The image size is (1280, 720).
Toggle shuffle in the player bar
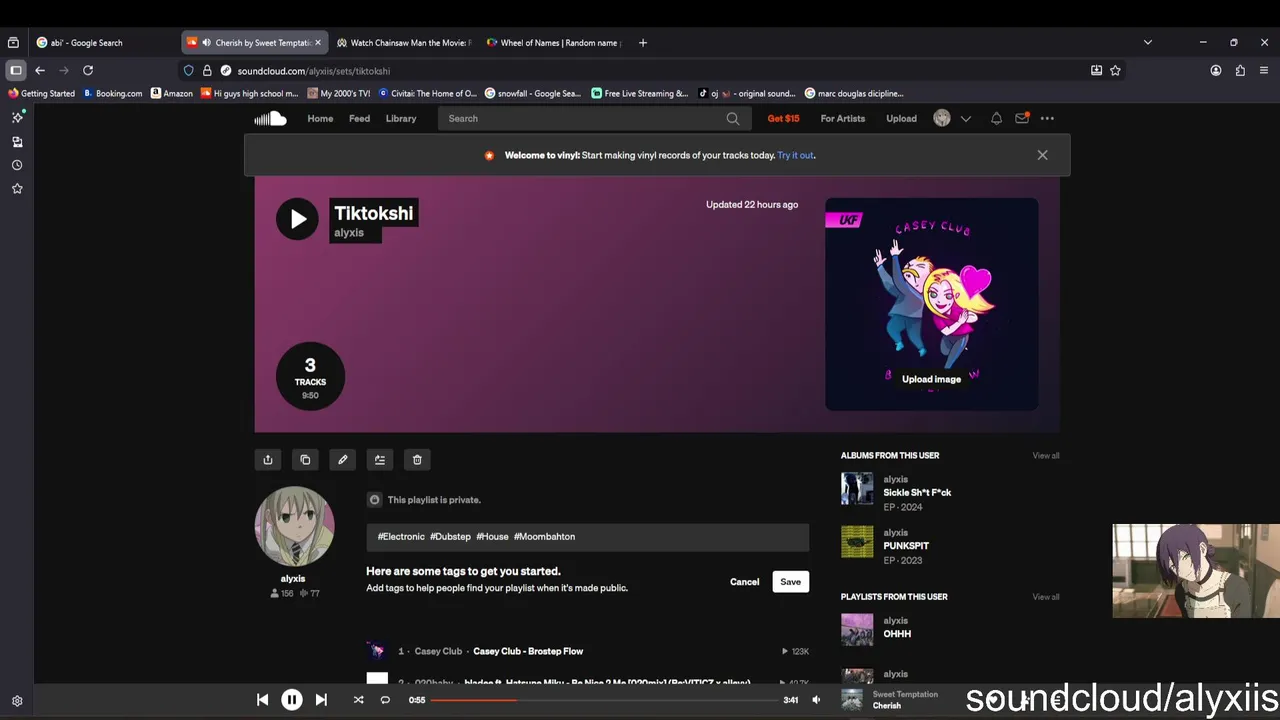point(358,700)
